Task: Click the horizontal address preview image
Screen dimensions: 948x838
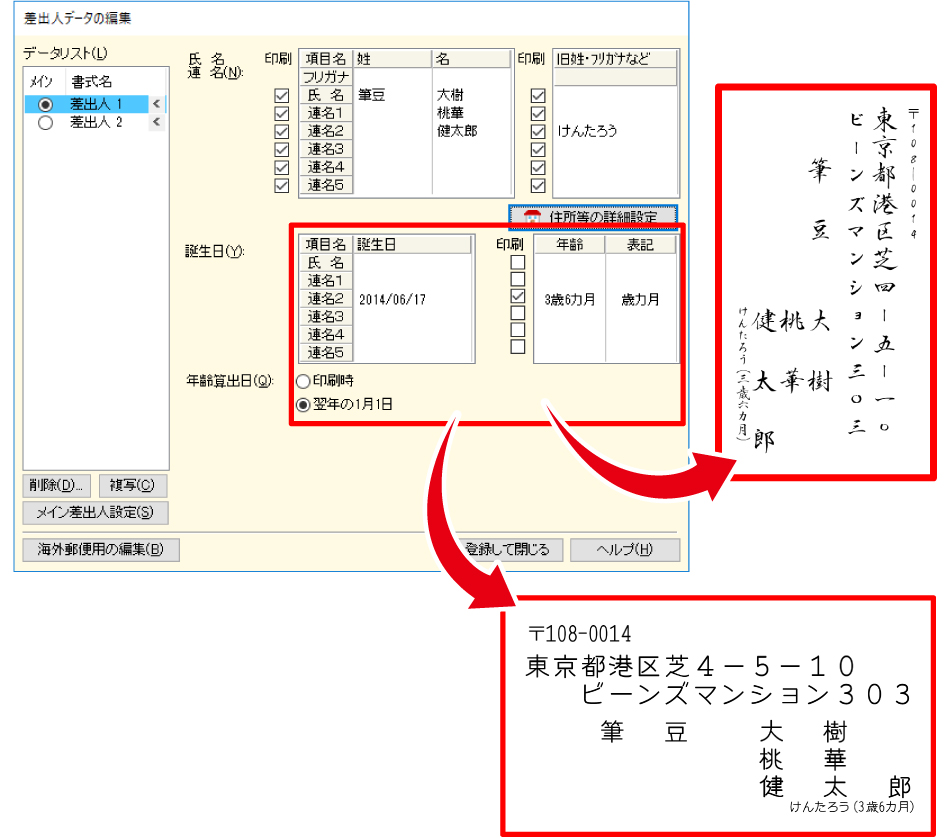Action: (x=718, y=716)
